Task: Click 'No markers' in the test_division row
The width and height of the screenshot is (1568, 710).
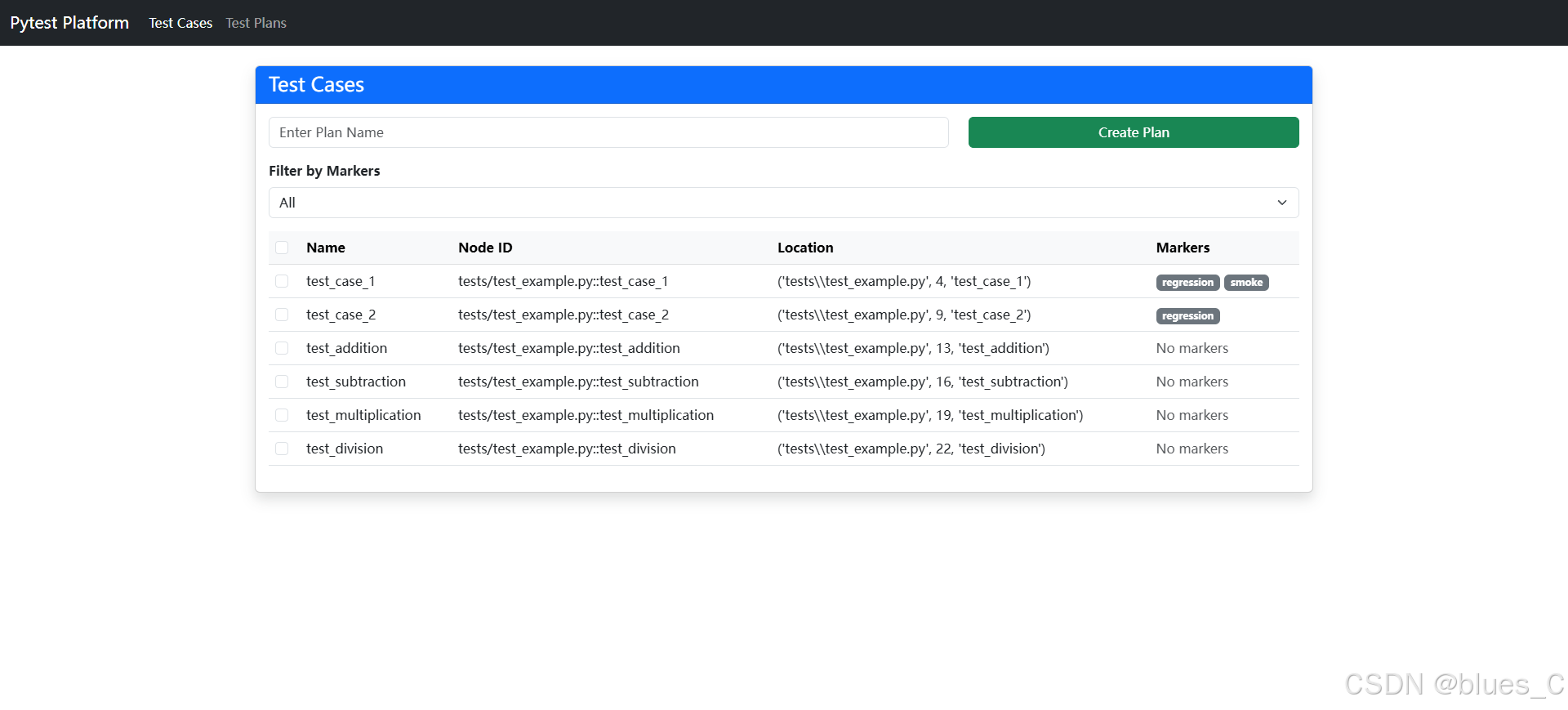Action: click(1192, 449)
